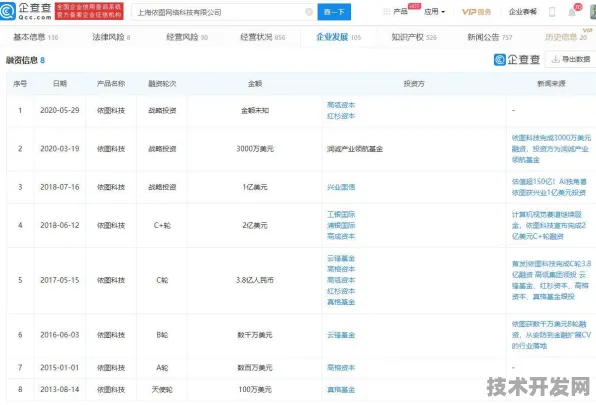This screenshot has width=596, height=405.
Task: Open investor 工银国际 link
Action: coord(341,214)
